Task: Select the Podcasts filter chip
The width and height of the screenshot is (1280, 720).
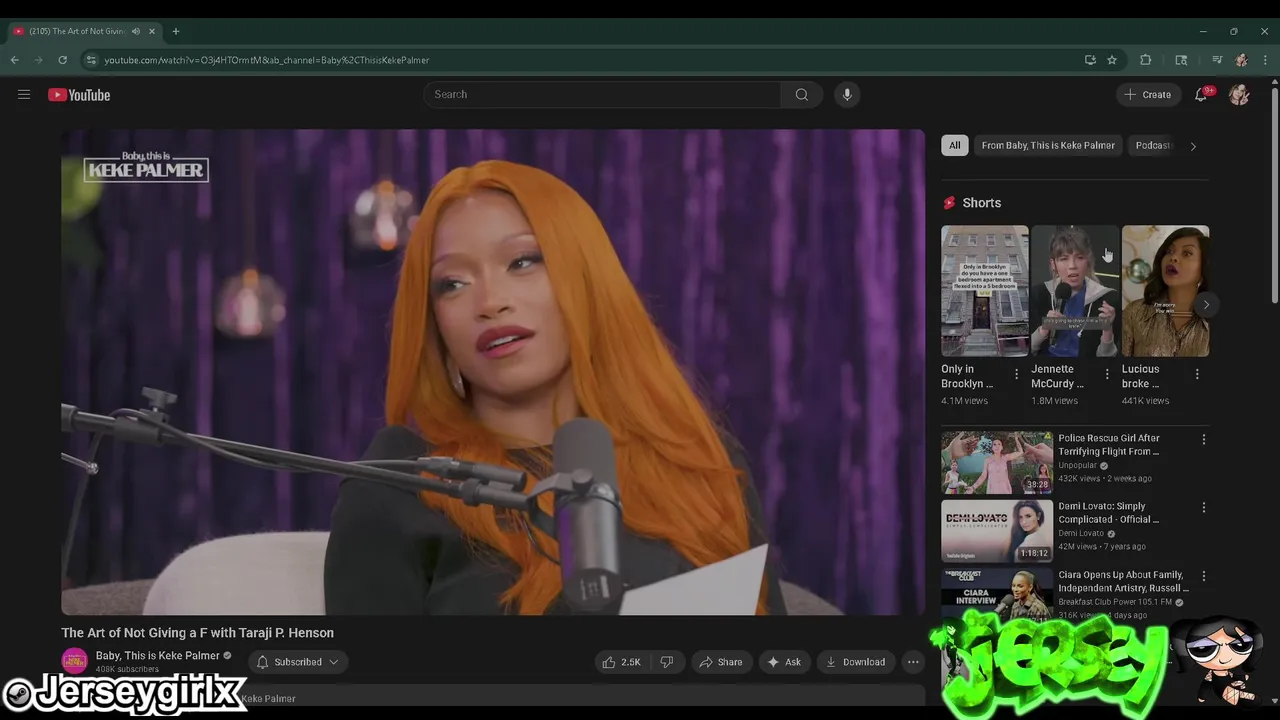Action: tap(1152, 145)
